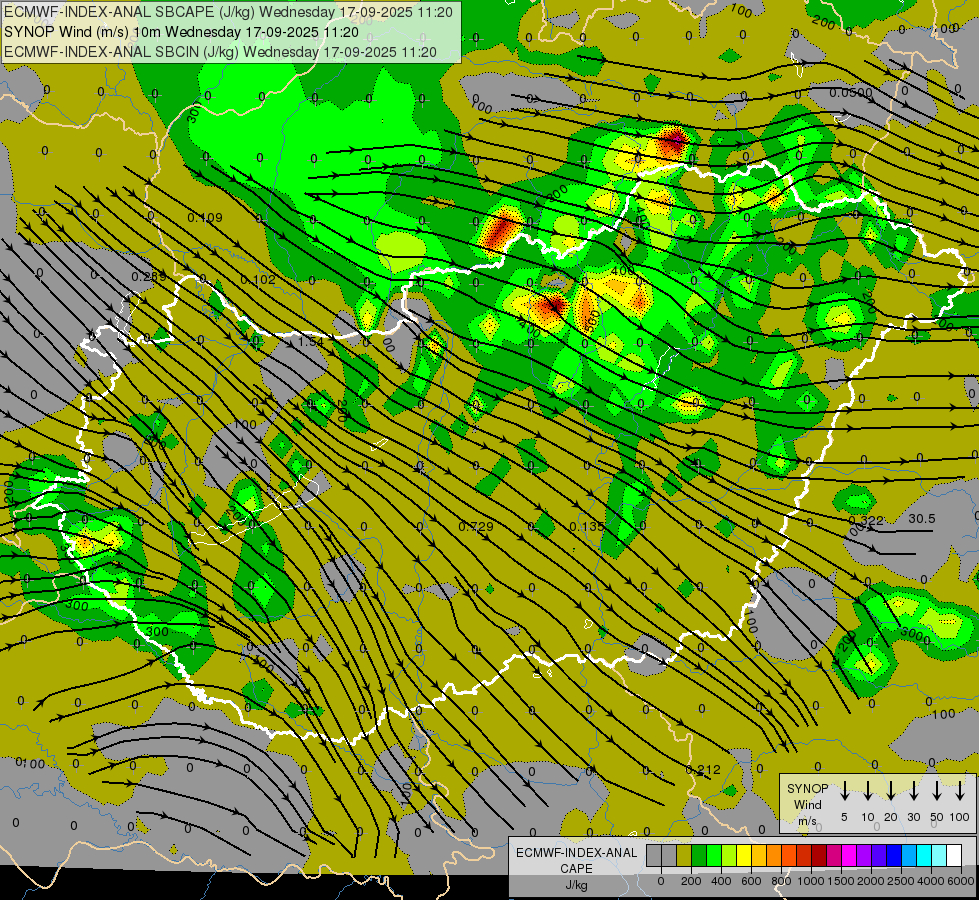This screenshot has height=900, width=979.
Task: Select the 20 m/s wind legend arrow
Action: click(891, 791)
